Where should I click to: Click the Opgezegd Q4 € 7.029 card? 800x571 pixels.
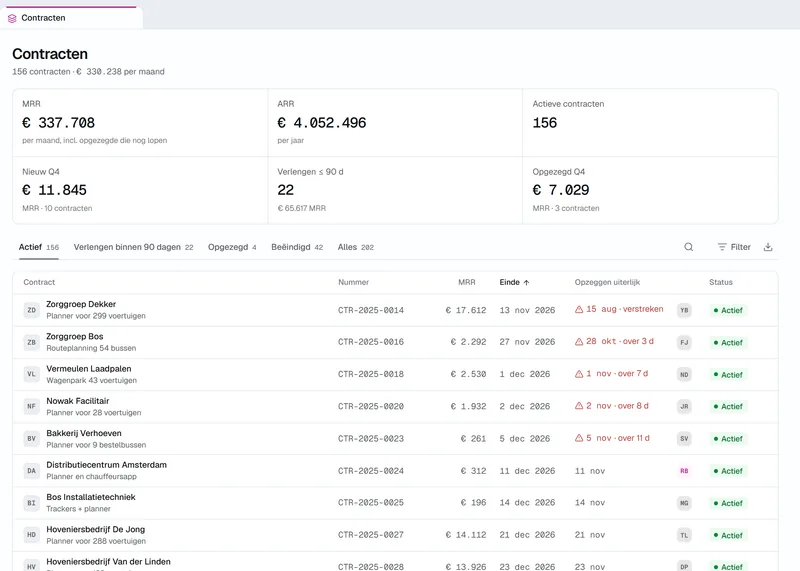(650, 190)
